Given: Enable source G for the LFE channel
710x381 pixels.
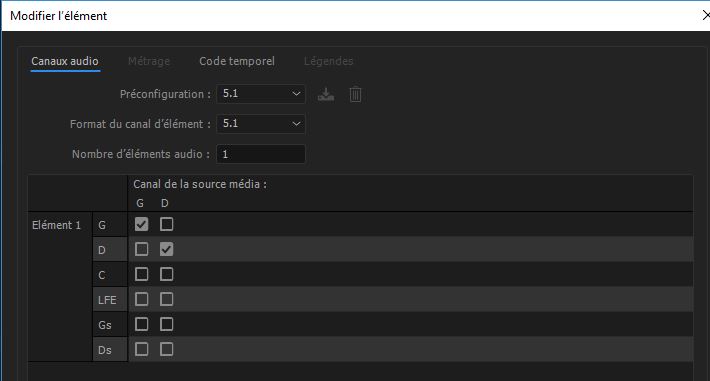Looking at the screenshot, I should click(x=141, y=299).
